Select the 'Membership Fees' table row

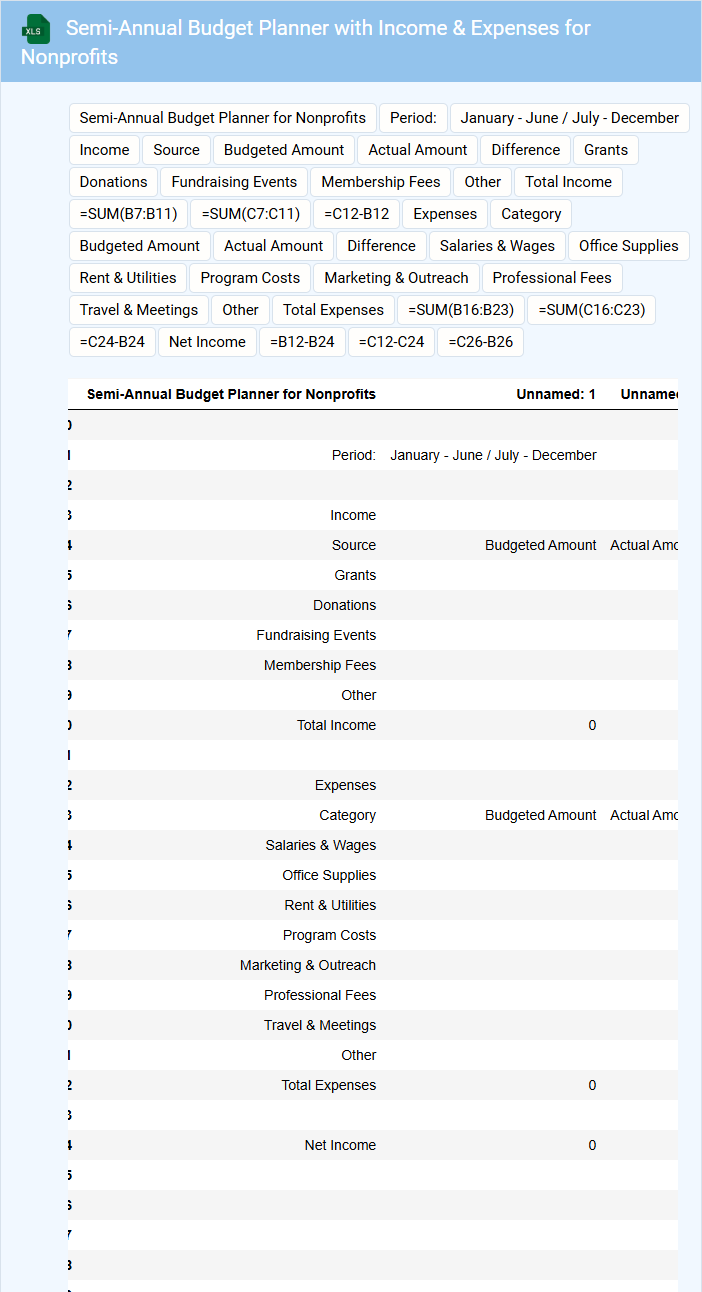373,665
